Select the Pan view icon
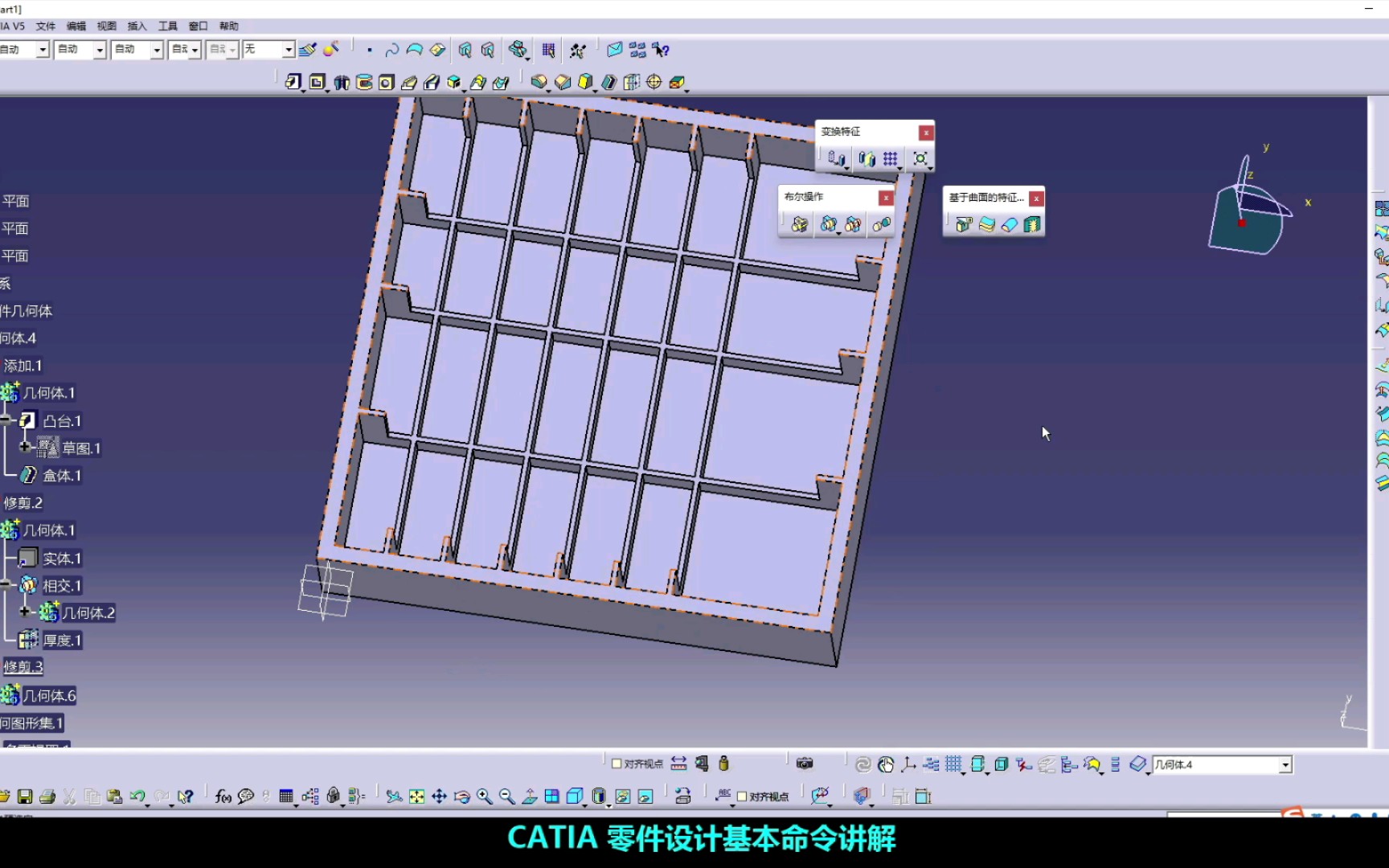This screenshot has height=868, width=1389. tap(439, 796)
